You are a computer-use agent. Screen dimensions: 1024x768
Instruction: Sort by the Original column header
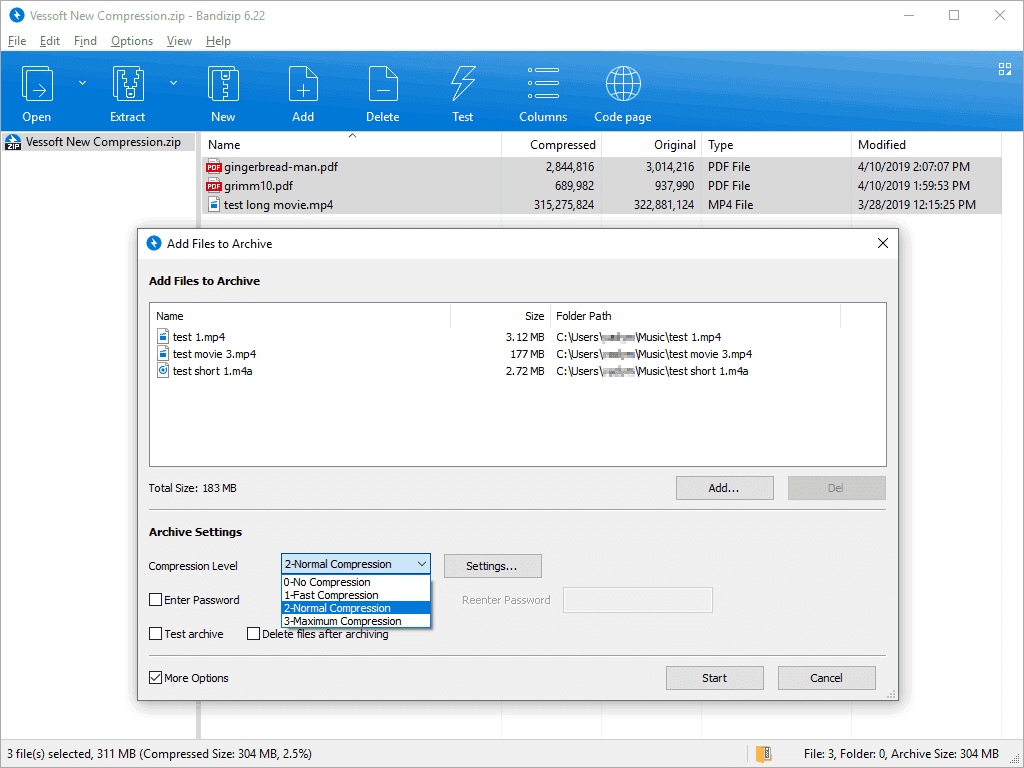pos(651,144)
